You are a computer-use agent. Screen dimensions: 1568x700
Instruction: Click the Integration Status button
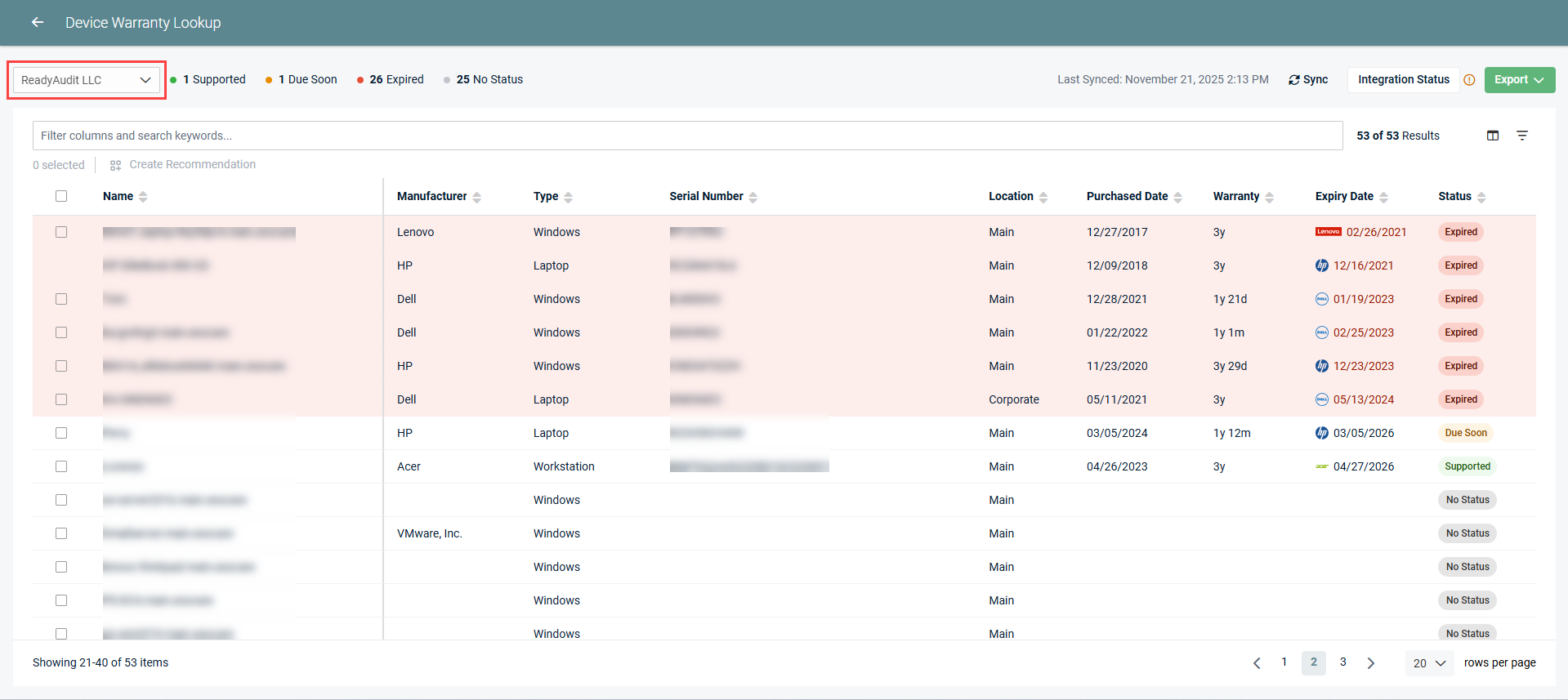pyautogui.click(x=1403, y=80)
